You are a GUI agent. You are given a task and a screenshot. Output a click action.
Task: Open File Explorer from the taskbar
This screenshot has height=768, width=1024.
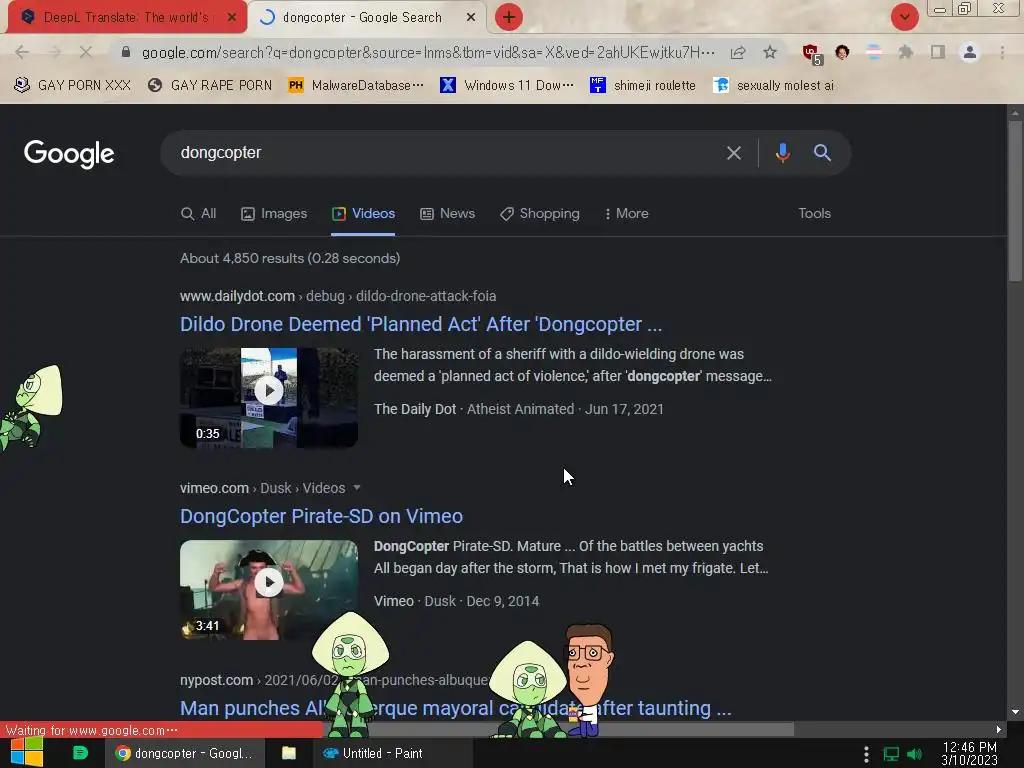[289, 753]
